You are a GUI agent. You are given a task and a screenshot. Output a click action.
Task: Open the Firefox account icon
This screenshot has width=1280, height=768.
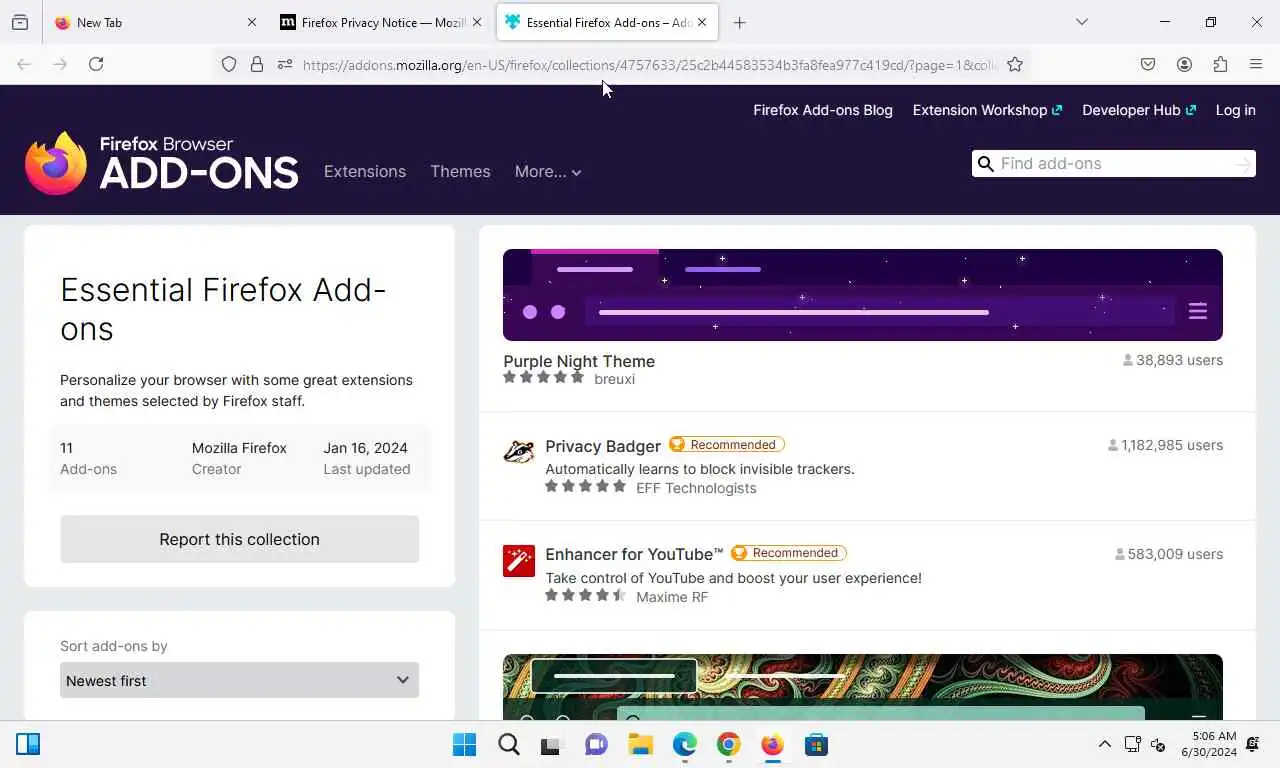(x=1184, y=64)
